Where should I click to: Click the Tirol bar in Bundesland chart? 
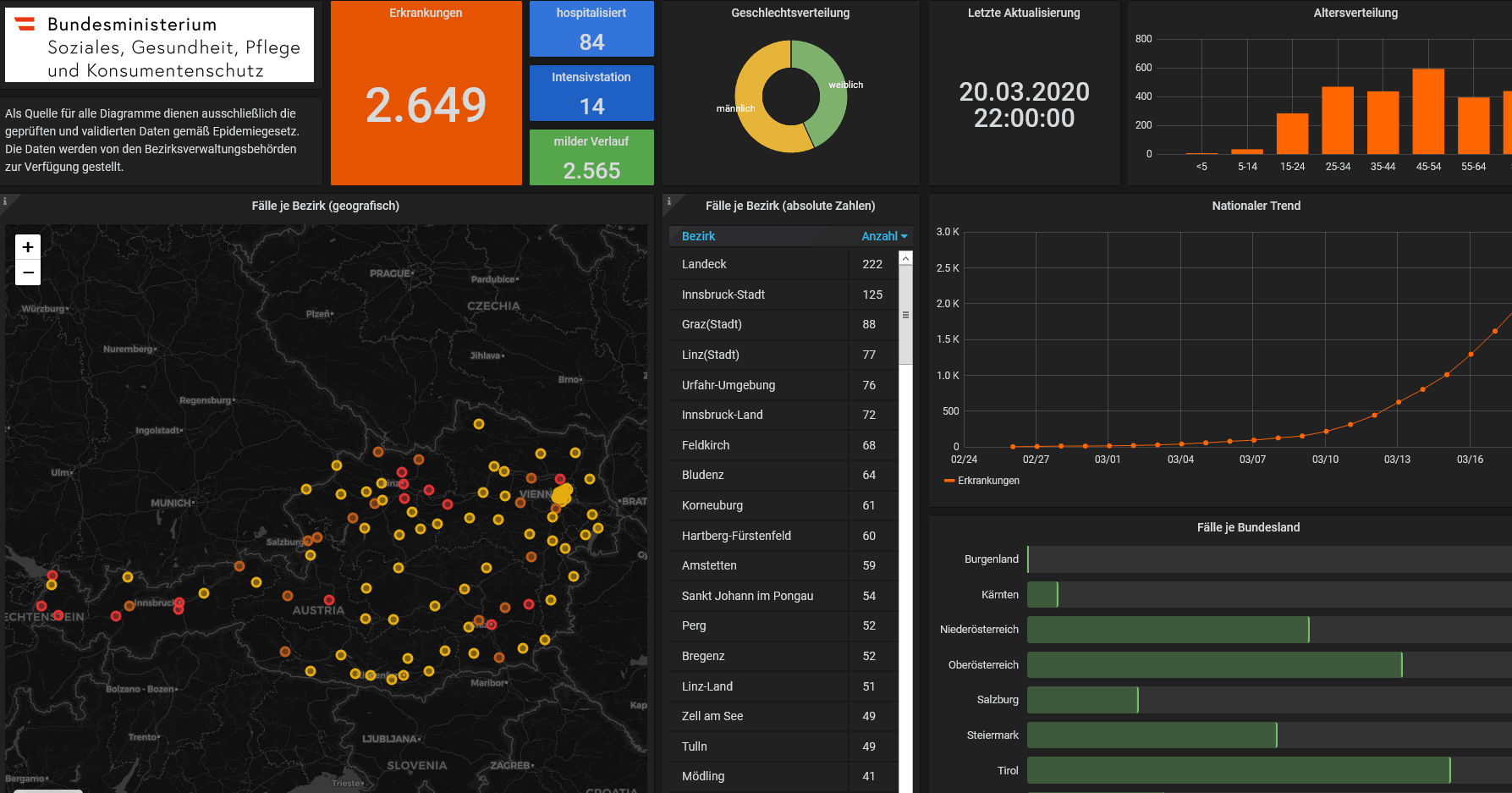1239,770
